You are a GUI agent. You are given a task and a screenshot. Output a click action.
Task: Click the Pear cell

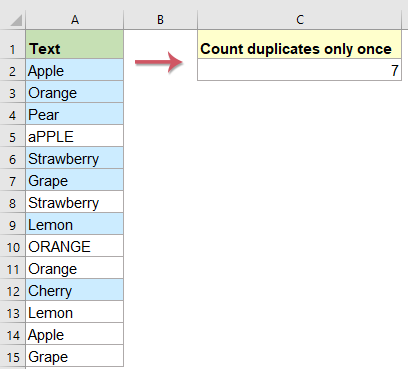point(75,114)
